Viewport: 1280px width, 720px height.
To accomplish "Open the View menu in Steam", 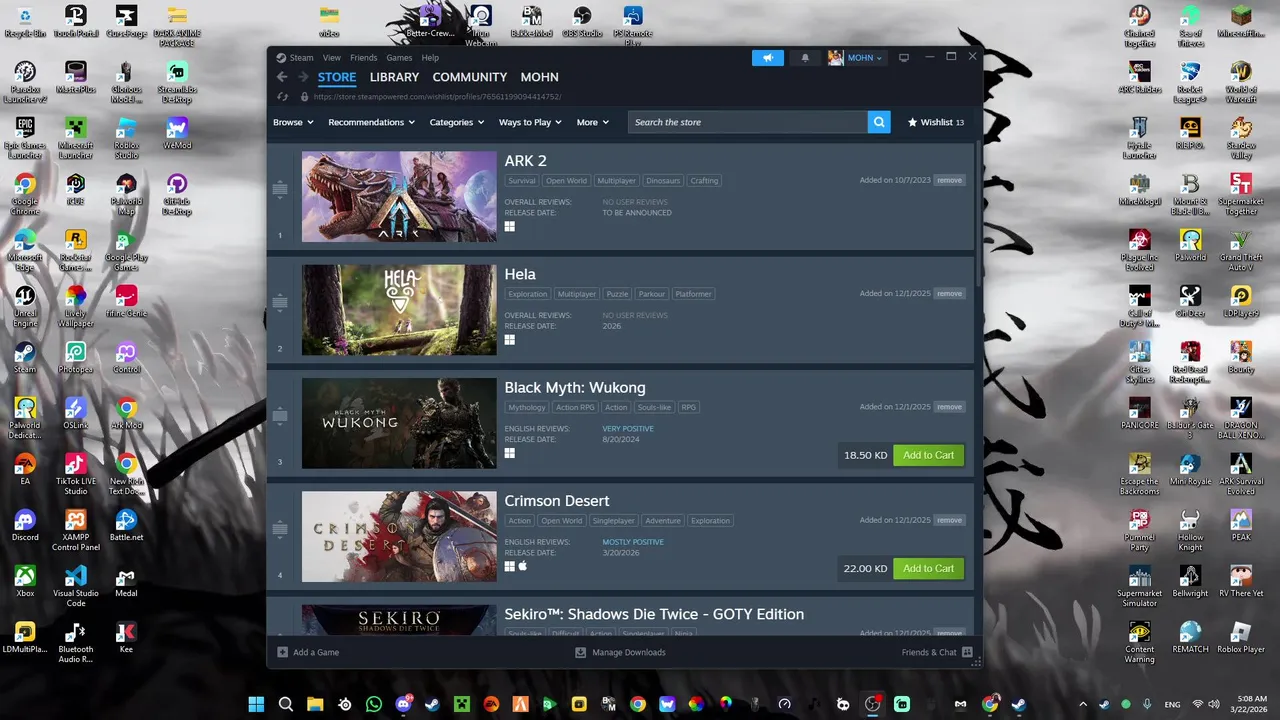I will pyautogui.click(x=332, y=58).
